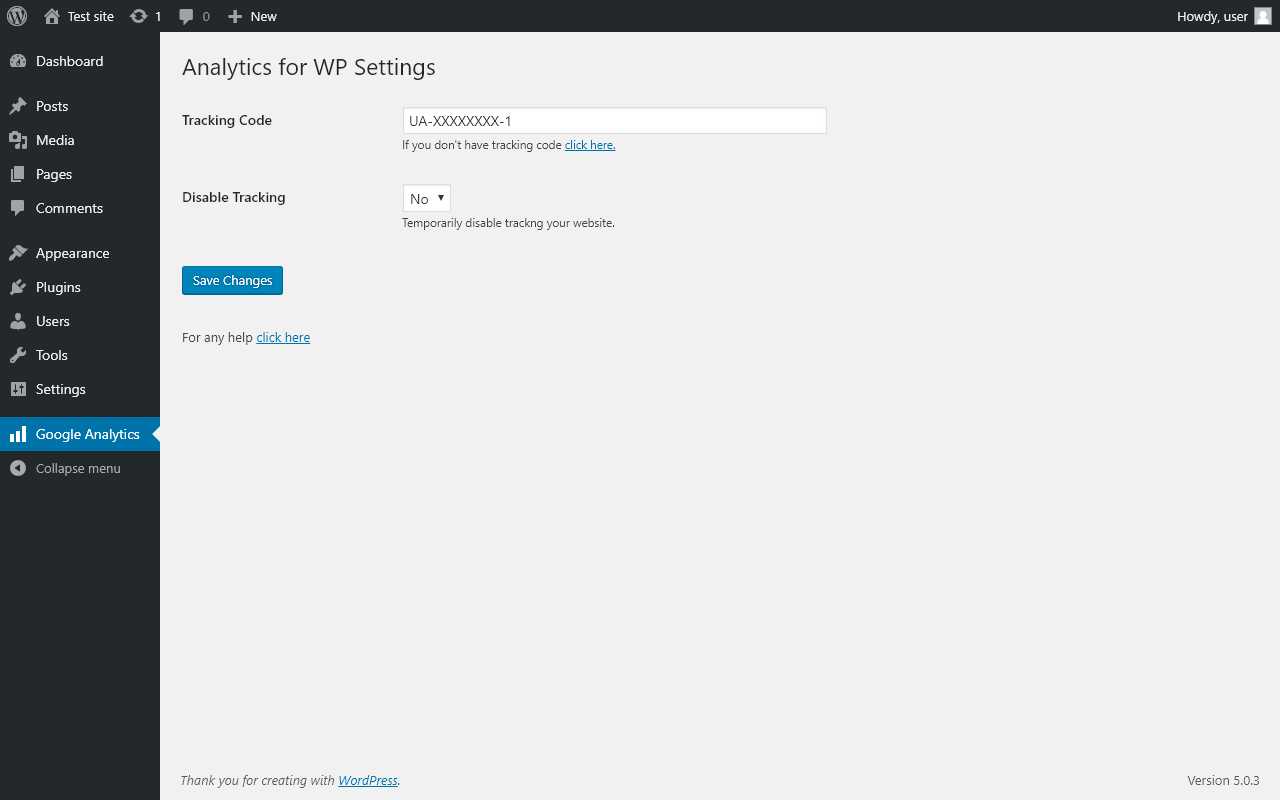The width and height of the screenshot is (1280, 800).
Task: Click the Pages icon in the sidebar
Action: [18, 174]
